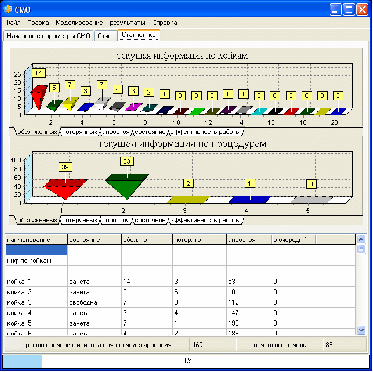Viewport: 373px width, 372px height.
Task: Open the Файл menu
Action: [13, 23]
